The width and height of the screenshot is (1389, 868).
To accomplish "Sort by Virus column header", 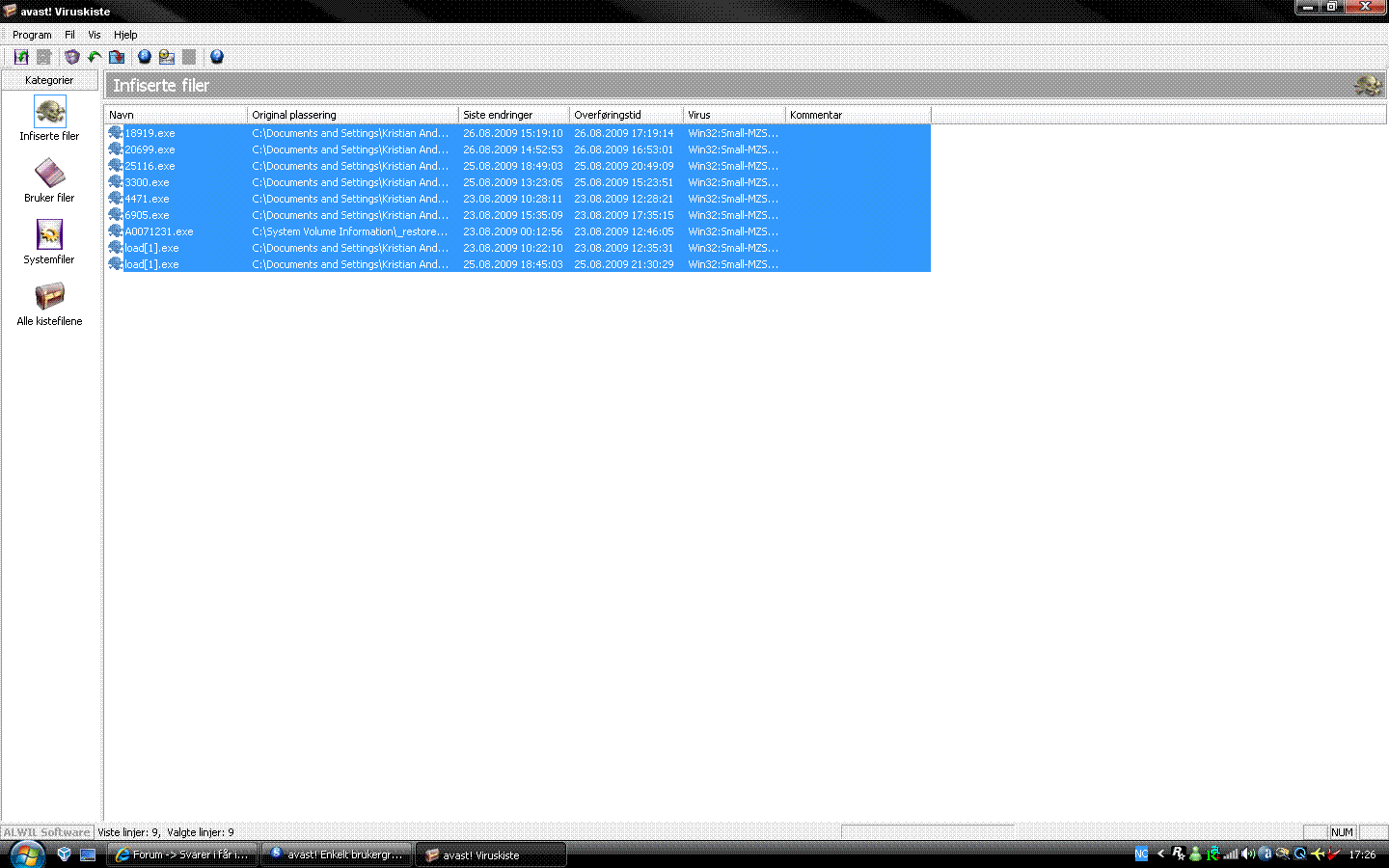I will tap(734, 115).
